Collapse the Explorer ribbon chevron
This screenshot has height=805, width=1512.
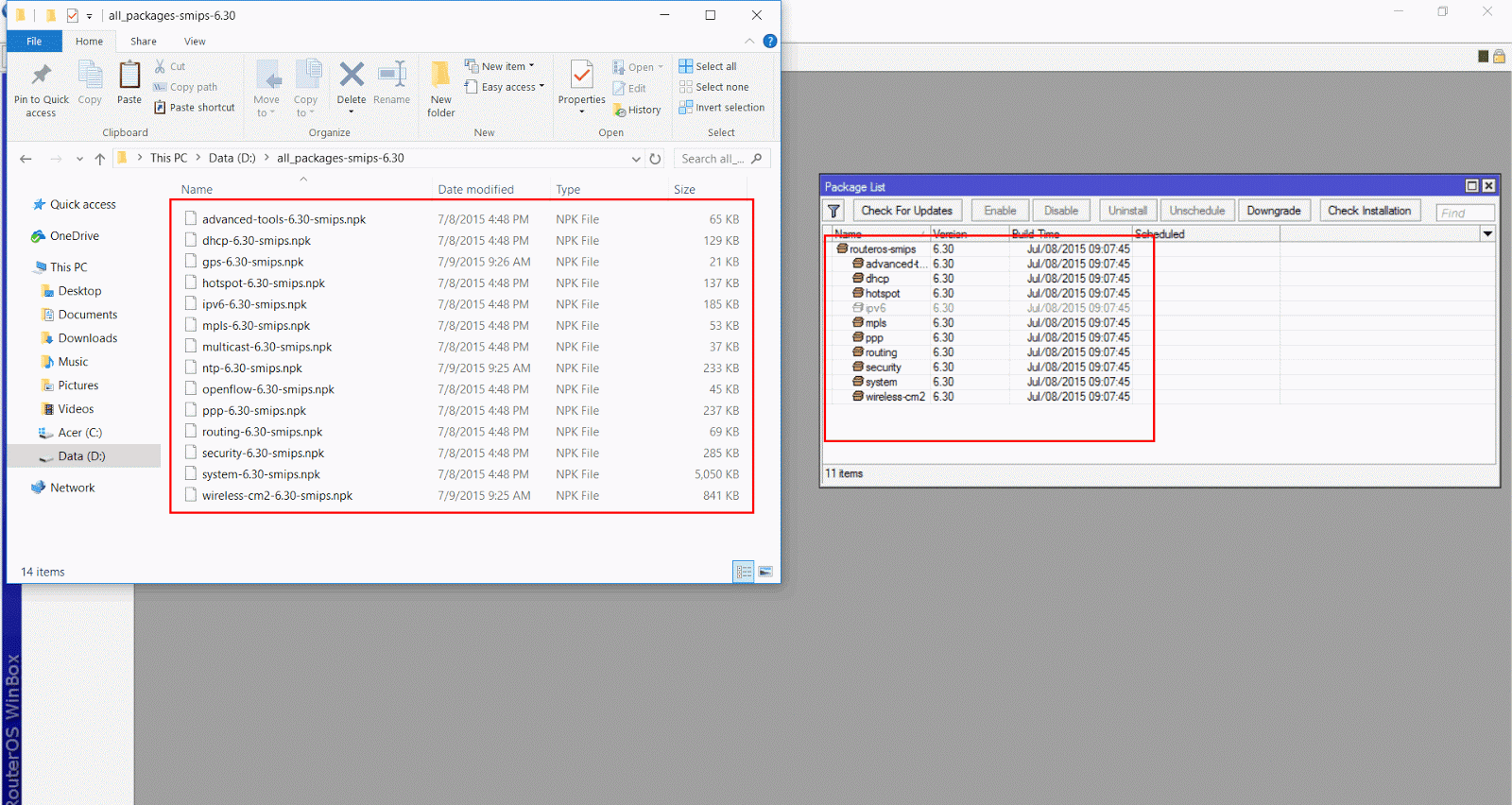tap(749, 42)
